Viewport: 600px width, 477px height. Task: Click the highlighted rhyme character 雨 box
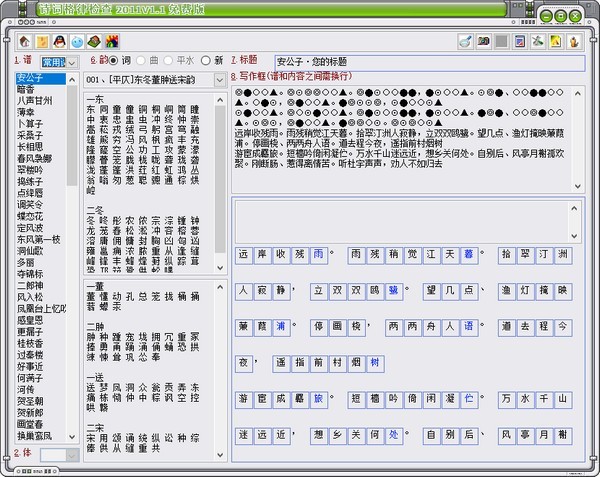click(319, 255)
